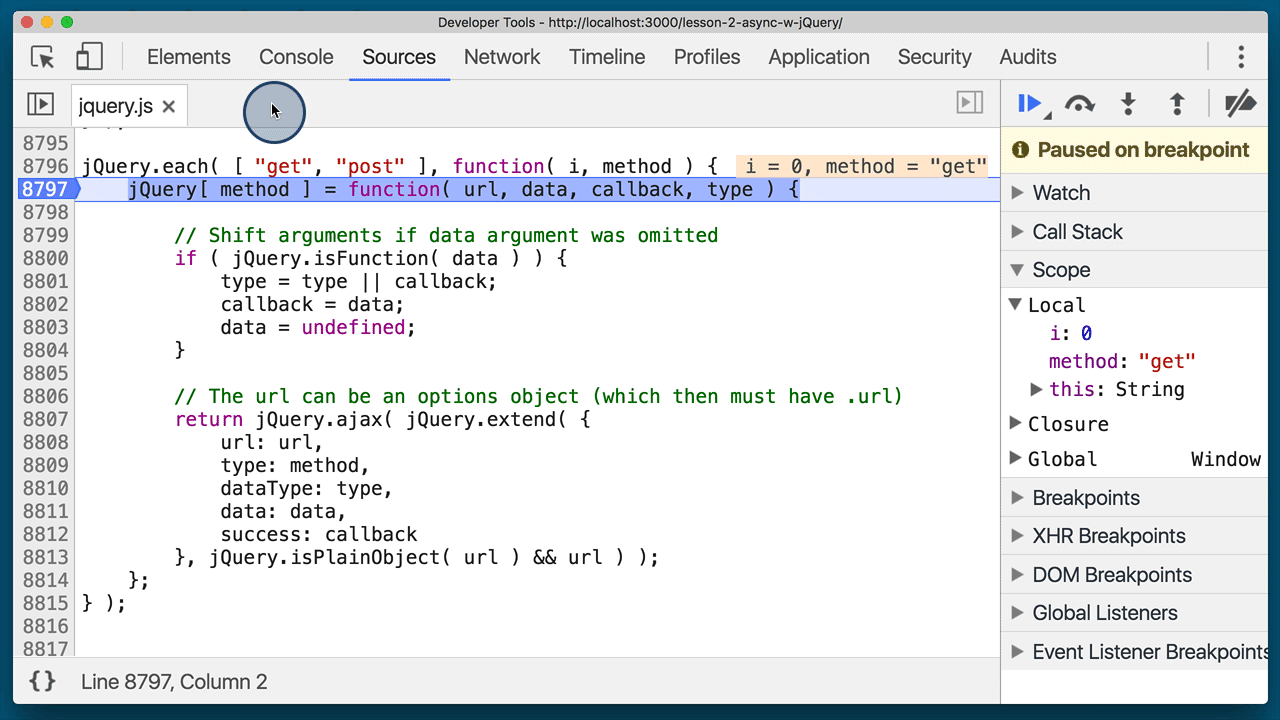This screenshot has width=1280, height=720.
Task: Close the jquery.js file tab
Action: coord(169,107)
